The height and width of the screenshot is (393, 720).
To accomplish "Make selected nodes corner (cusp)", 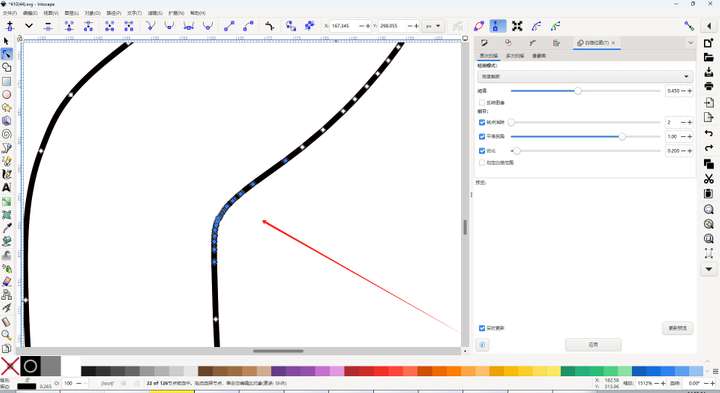I will click(150, 26).
